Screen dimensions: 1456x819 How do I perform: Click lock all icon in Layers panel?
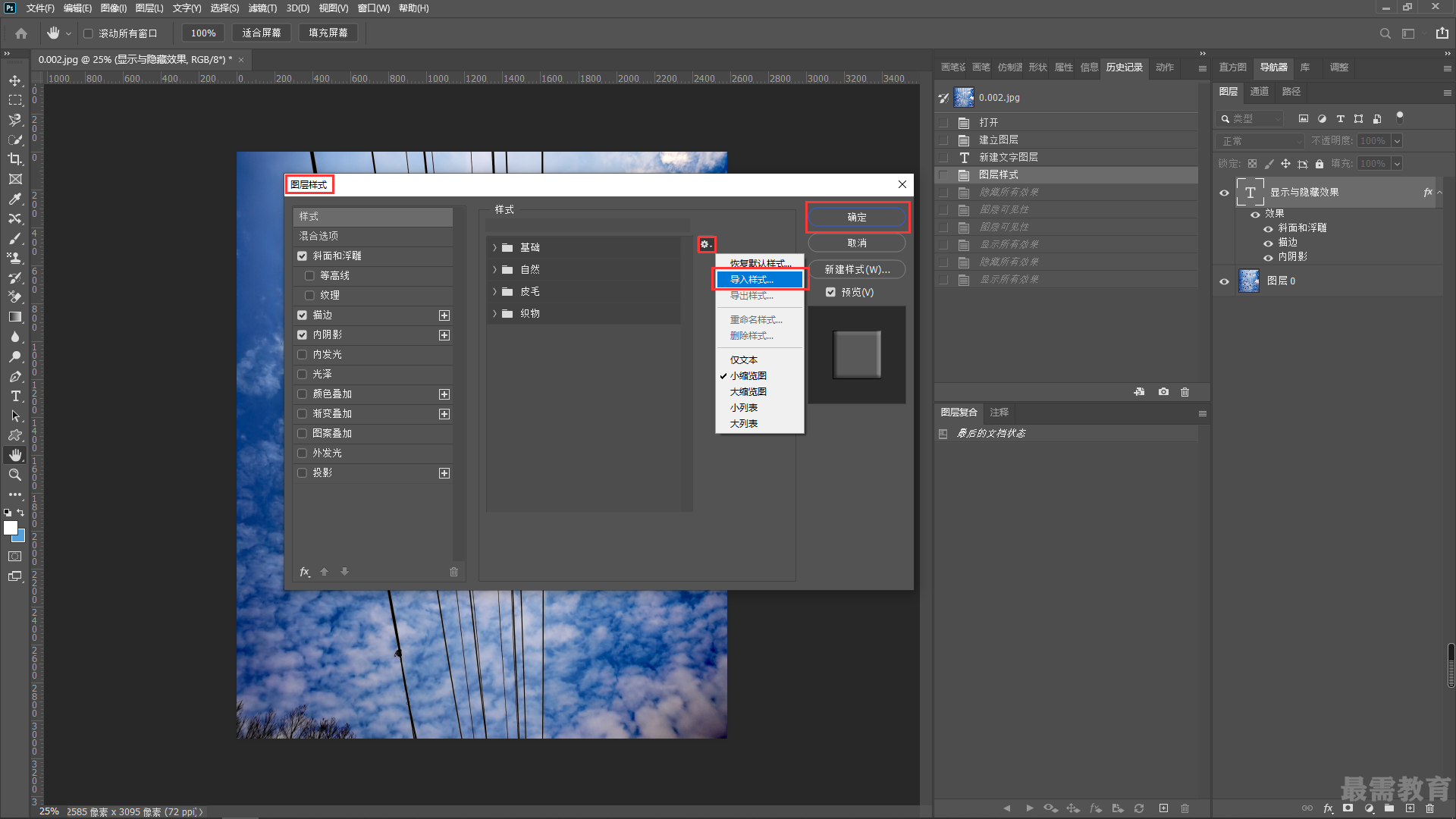pos(1319,164)
